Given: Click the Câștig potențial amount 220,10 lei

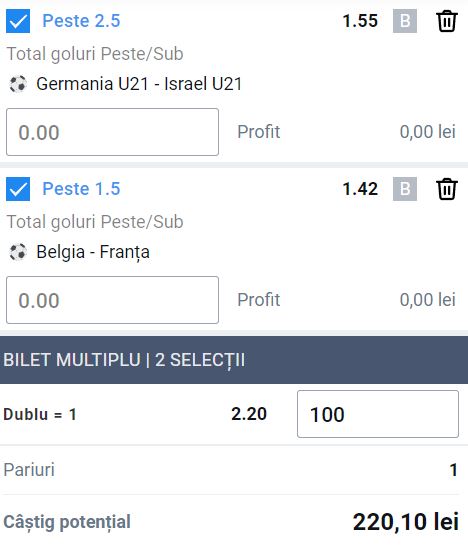Looking at the screenshot, I should click(x=405, y=522).
